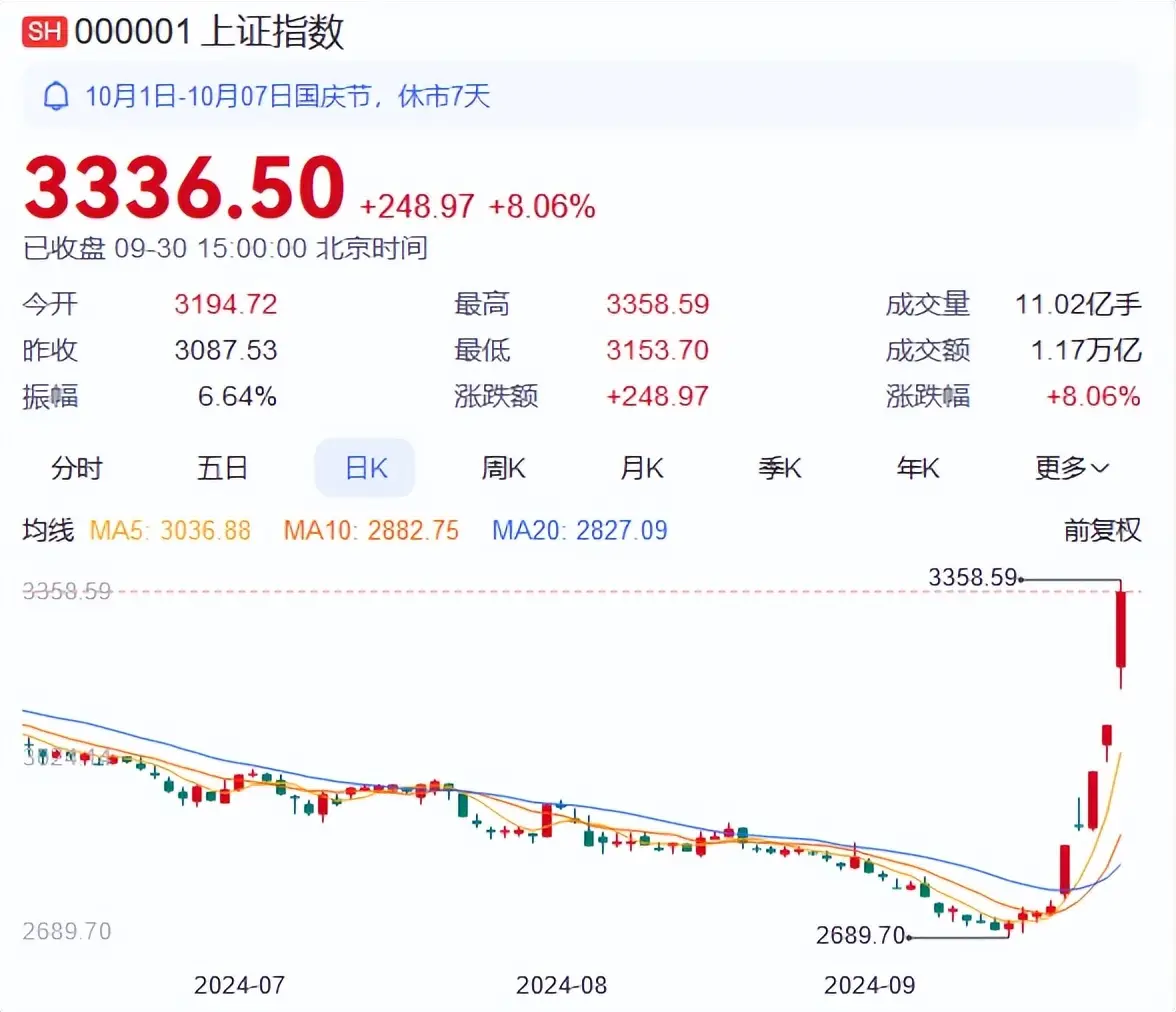The height and width of the screenshot is (1012, 1176).
Task: Select the 年K yearly candlestick tab
Action: pos(917,468)
